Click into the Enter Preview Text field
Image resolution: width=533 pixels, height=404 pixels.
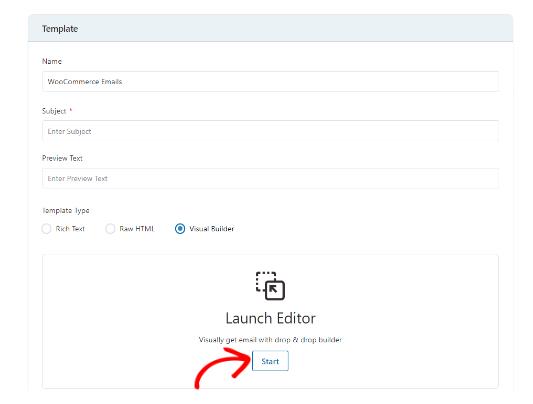pyautogui.click(x=270, y=178)
